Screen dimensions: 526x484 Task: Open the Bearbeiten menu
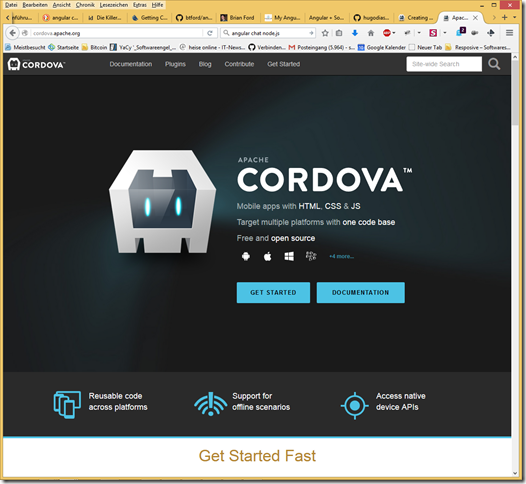35,5
